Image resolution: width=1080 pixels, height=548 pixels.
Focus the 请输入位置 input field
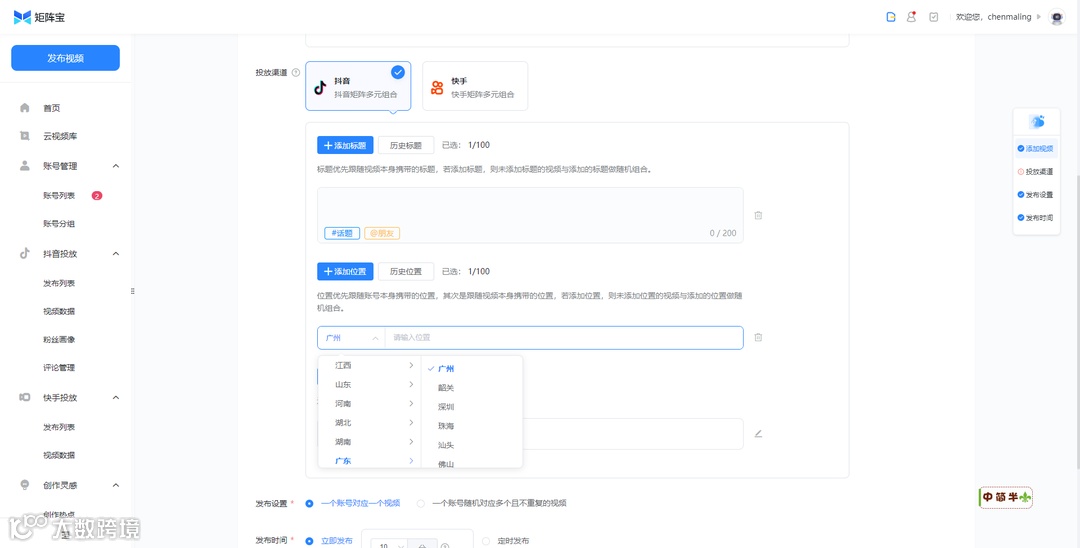(564, 337)
